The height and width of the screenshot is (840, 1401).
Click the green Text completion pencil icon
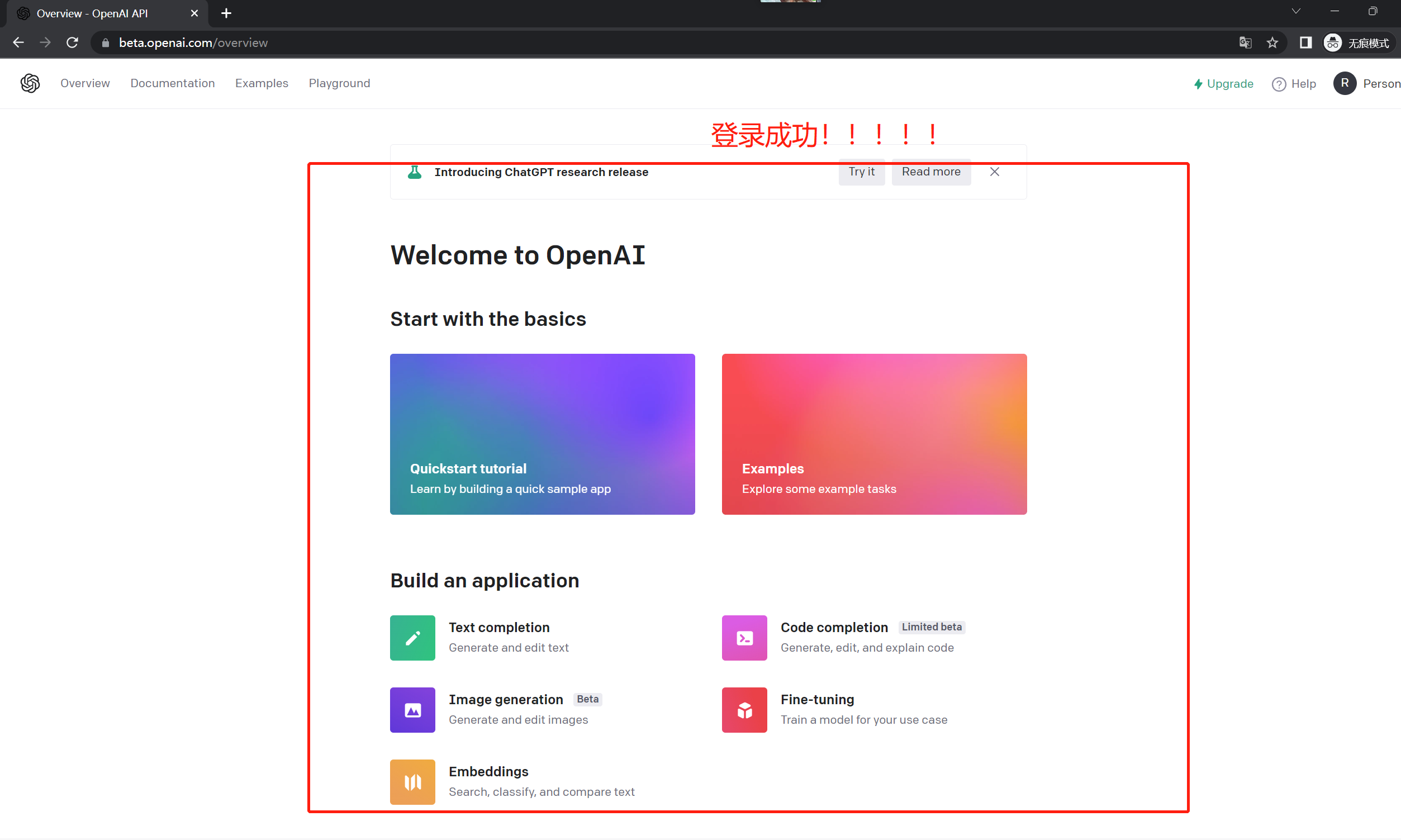pos(412,638)
